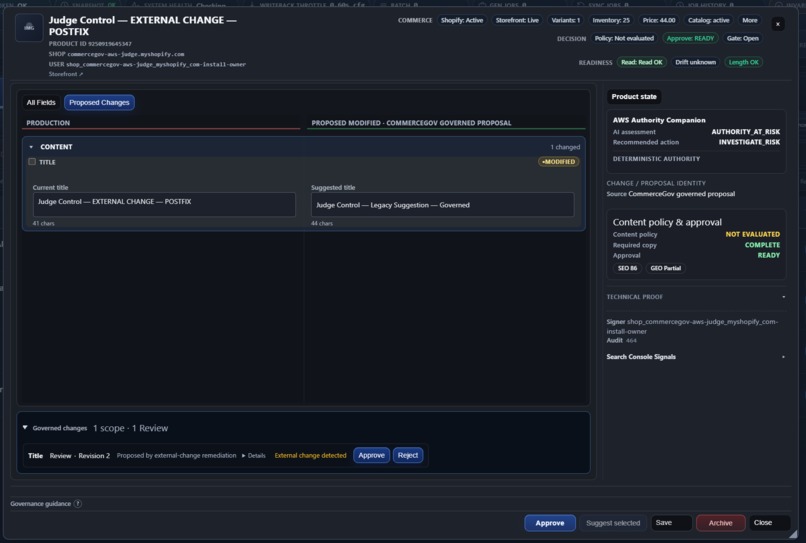
Task: Click the Close button in footer
Action: (769, 522)
